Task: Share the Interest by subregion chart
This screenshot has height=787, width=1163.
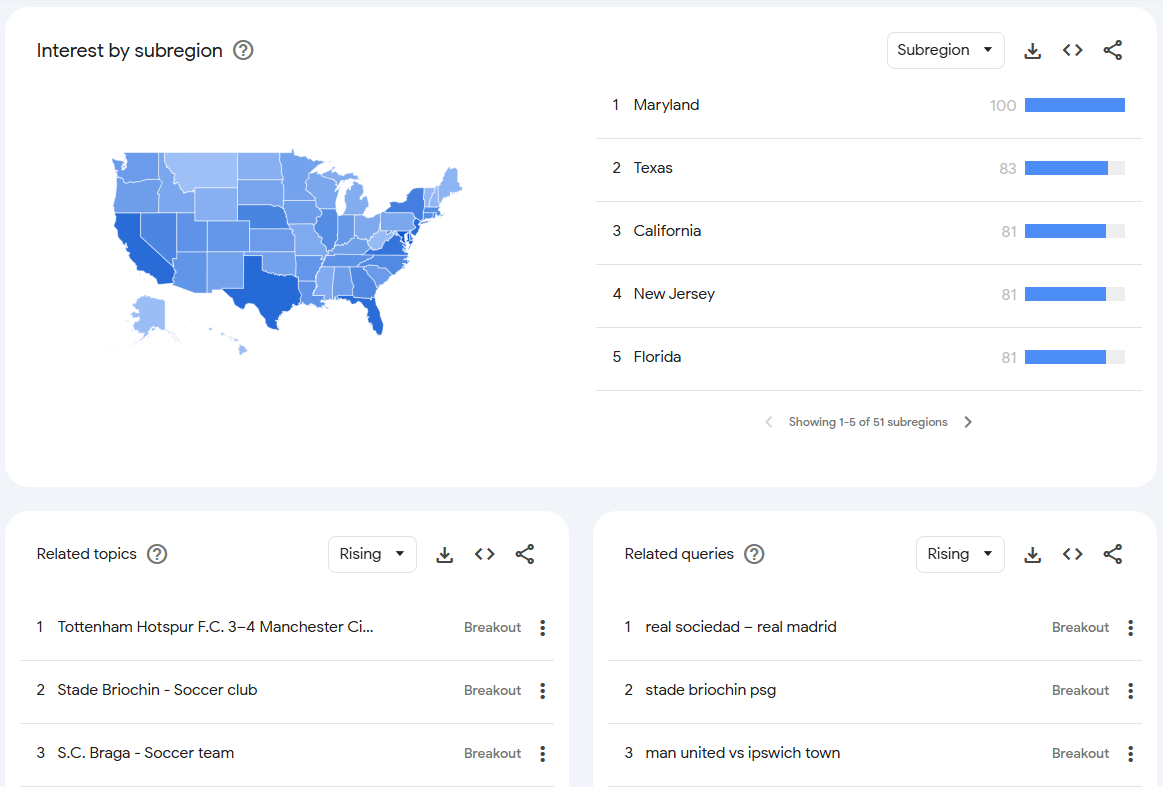Action: point(1112,50)
